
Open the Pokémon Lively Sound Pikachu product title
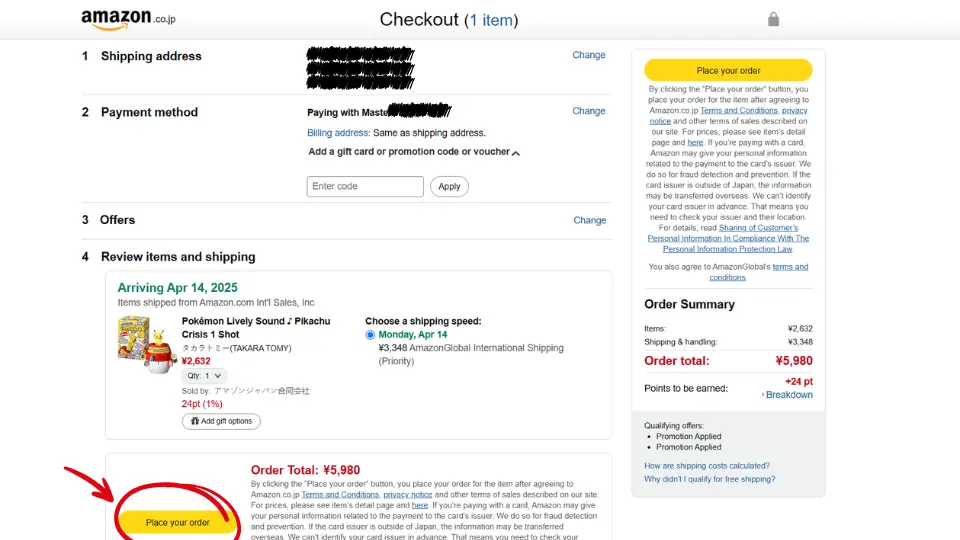tap(255, 327)
